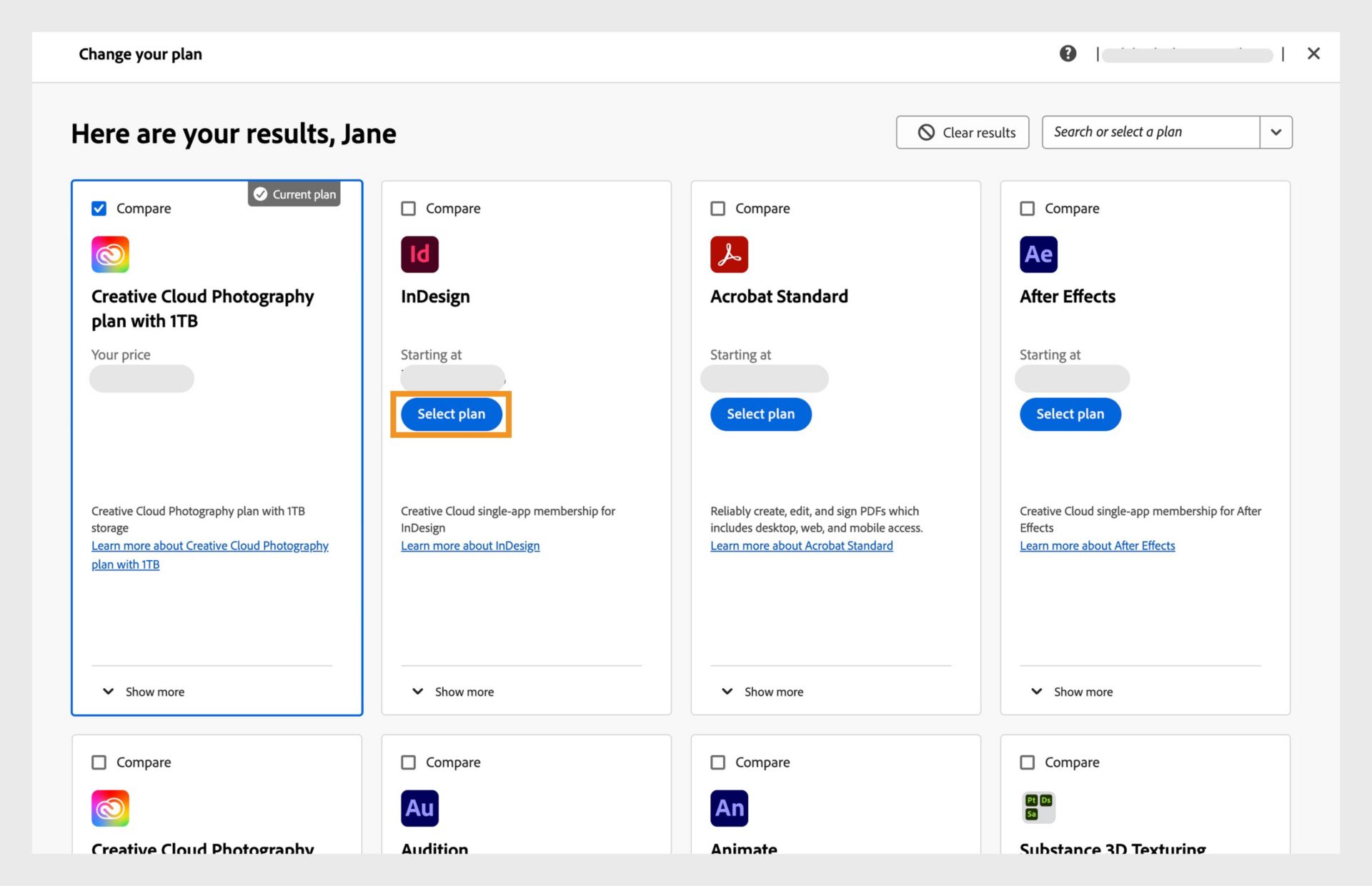Select plan for Acrobat Standard
Screen dimensions: 1372x886
tap(760, 414)
